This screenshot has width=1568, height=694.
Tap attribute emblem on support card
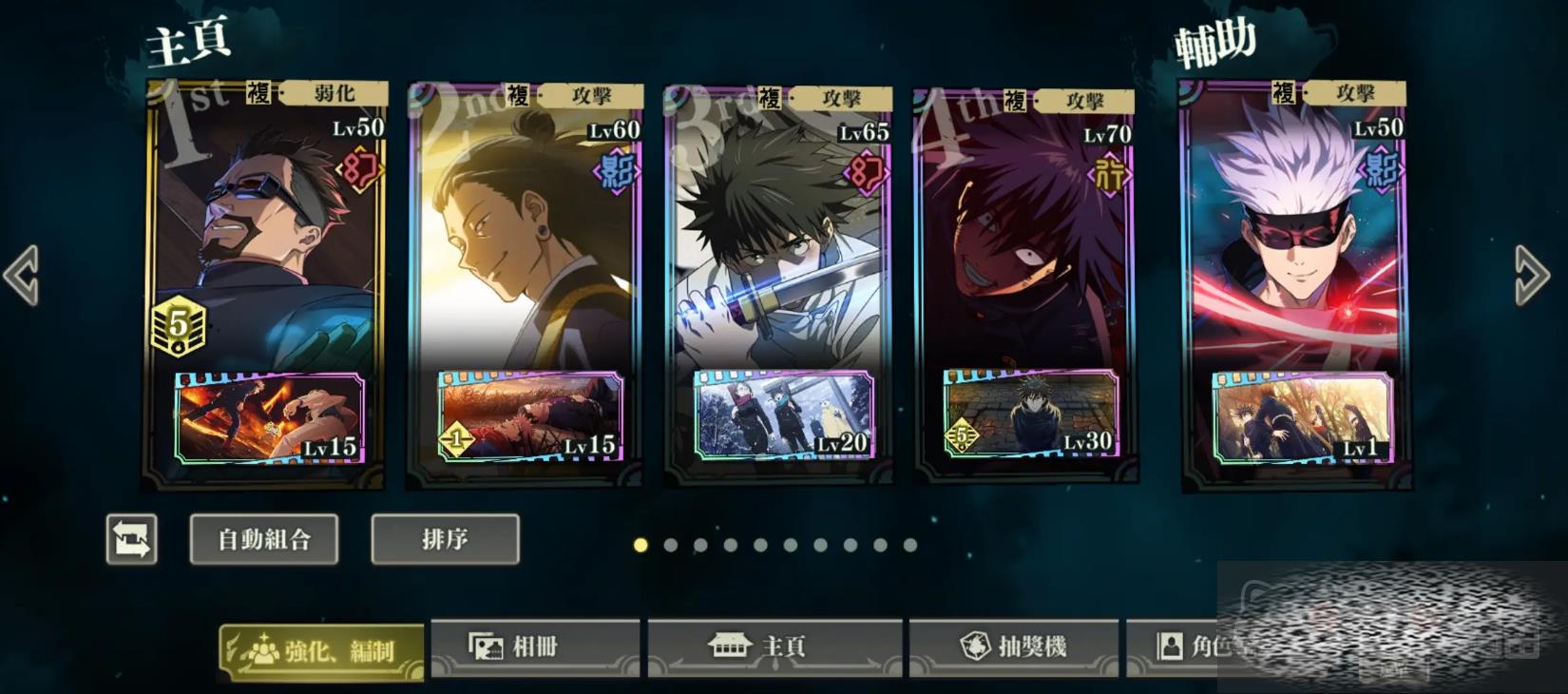pyautogui.click(x=1381, y=169)
